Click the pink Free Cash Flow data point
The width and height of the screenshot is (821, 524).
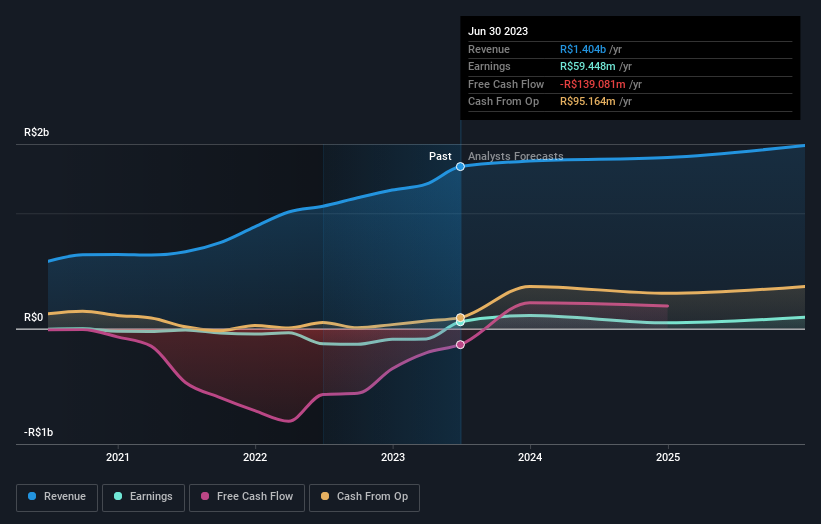click(x=460, y=344)
